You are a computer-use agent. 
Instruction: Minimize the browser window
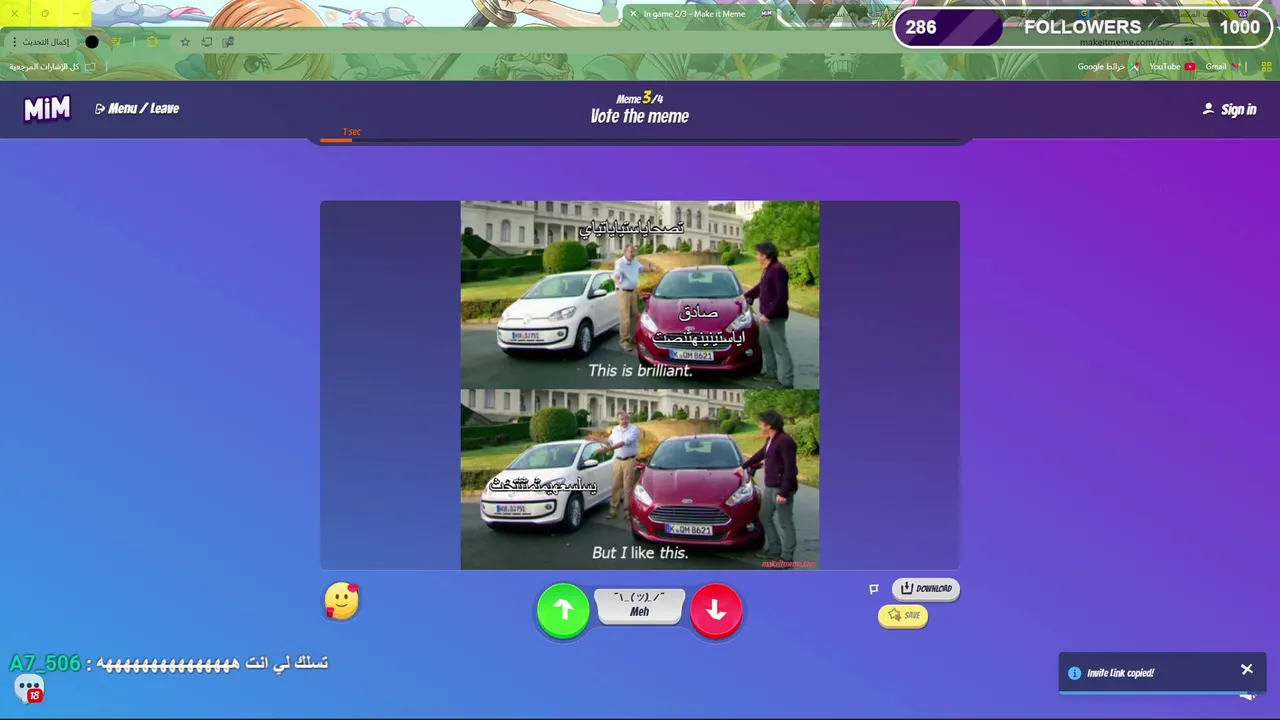coord(76,13)
